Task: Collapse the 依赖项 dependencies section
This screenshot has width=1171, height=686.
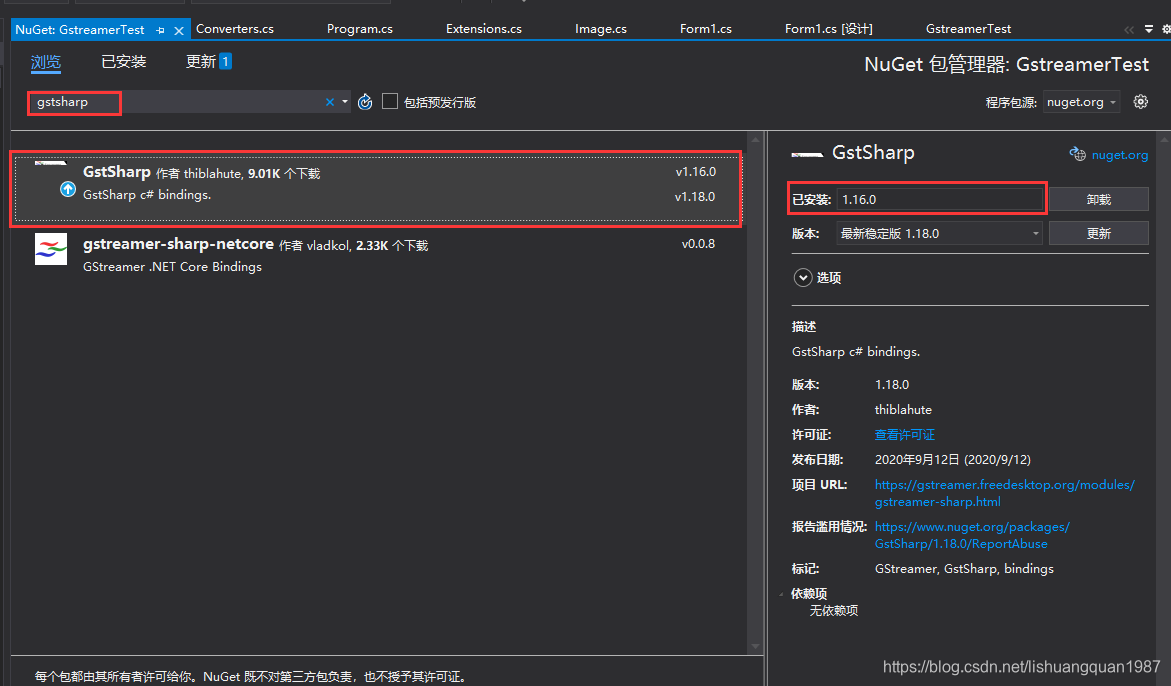Action: pos(782,594)
